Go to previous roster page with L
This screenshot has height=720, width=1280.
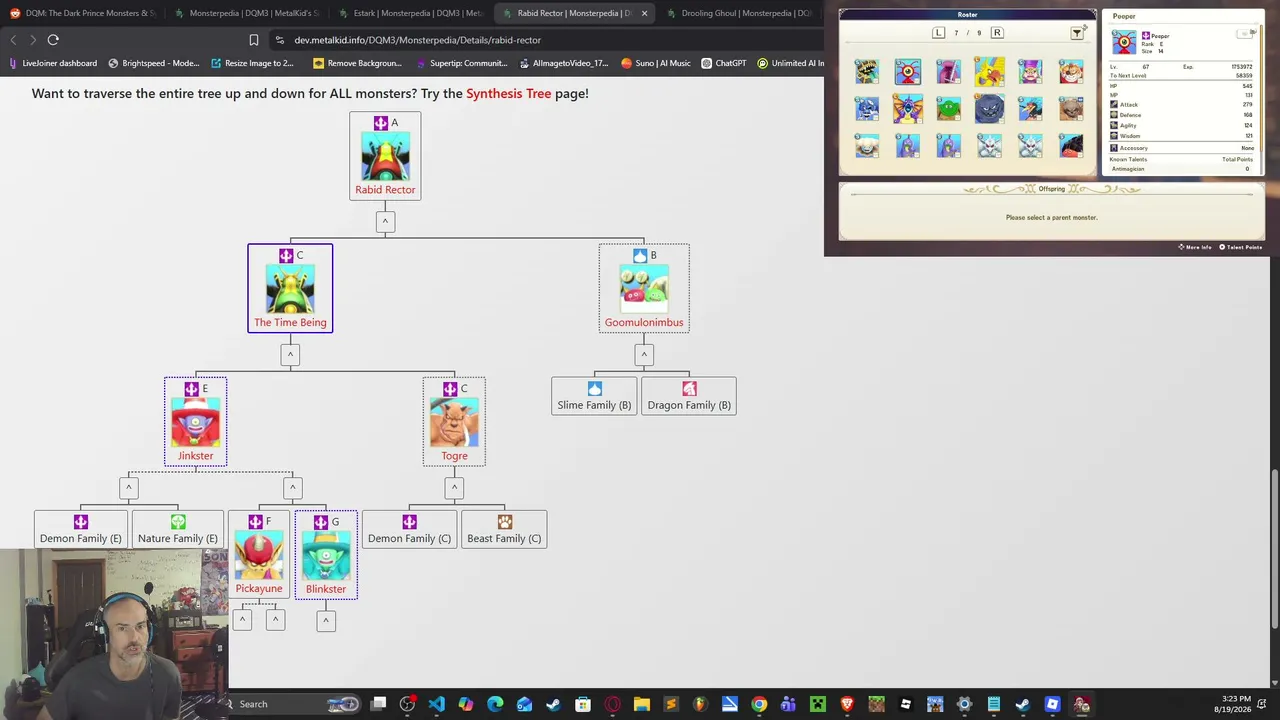tap(938, 33)
